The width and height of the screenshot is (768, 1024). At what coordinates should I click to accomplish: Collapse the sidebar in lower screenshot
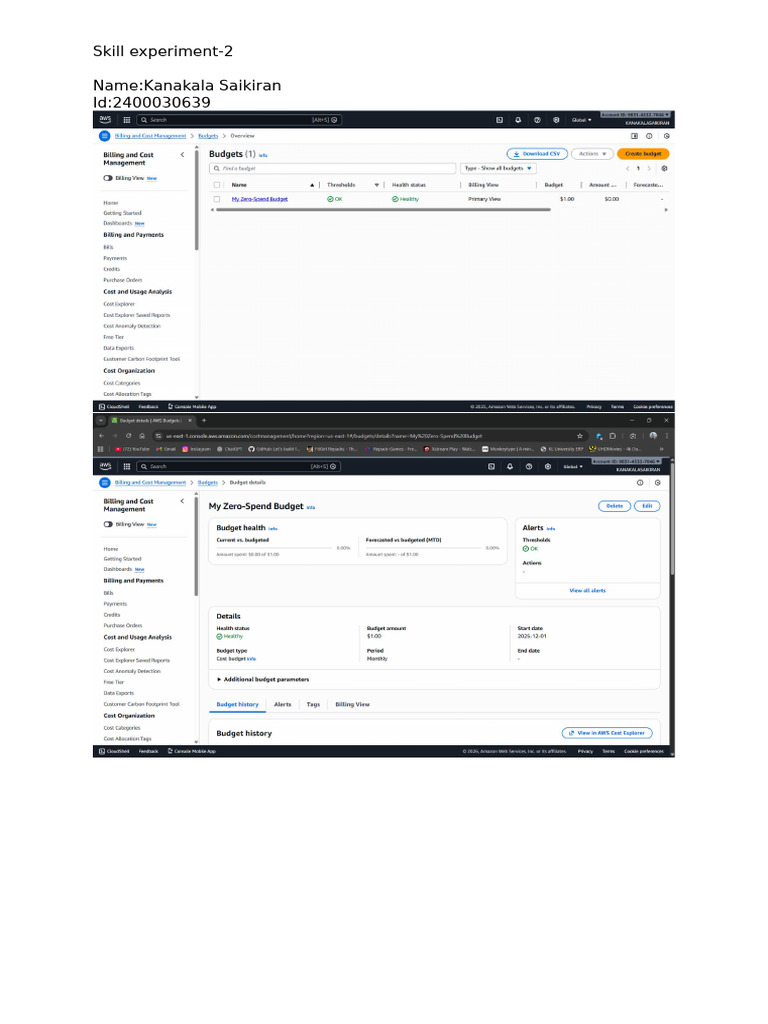182,501
